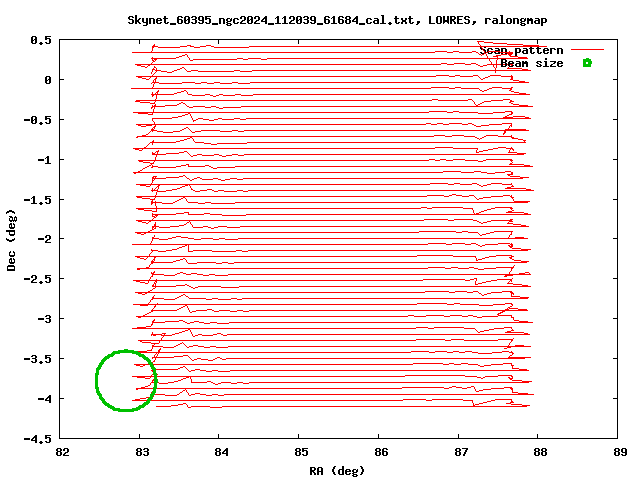The height and width of the screenshot is (480, 640).
Task: Click the 'Beam size' legend label
Action: (x=532, y=64)
